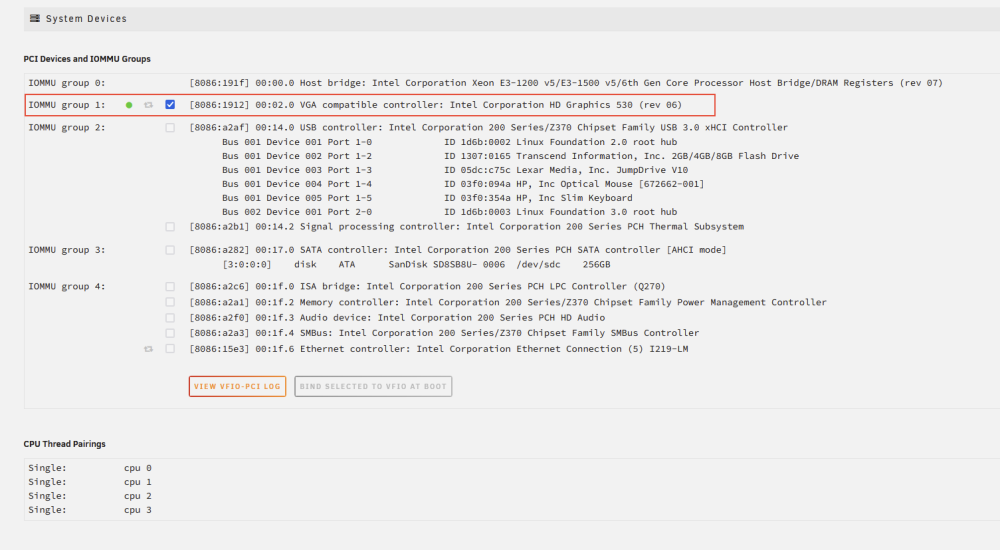Screen dimensions: 1000x550
Task: Select the Host bridge Xeon E3-1200 line
Action: click(x=566, y=83)
